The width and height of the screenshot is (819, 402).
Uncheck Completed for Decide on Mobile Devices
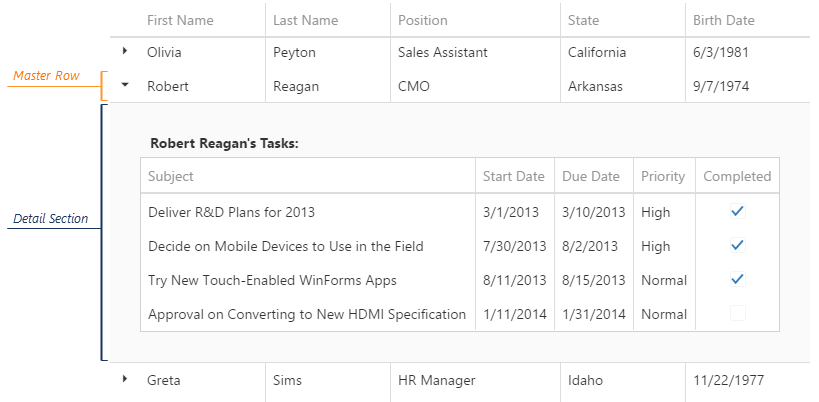click(737, 245)
